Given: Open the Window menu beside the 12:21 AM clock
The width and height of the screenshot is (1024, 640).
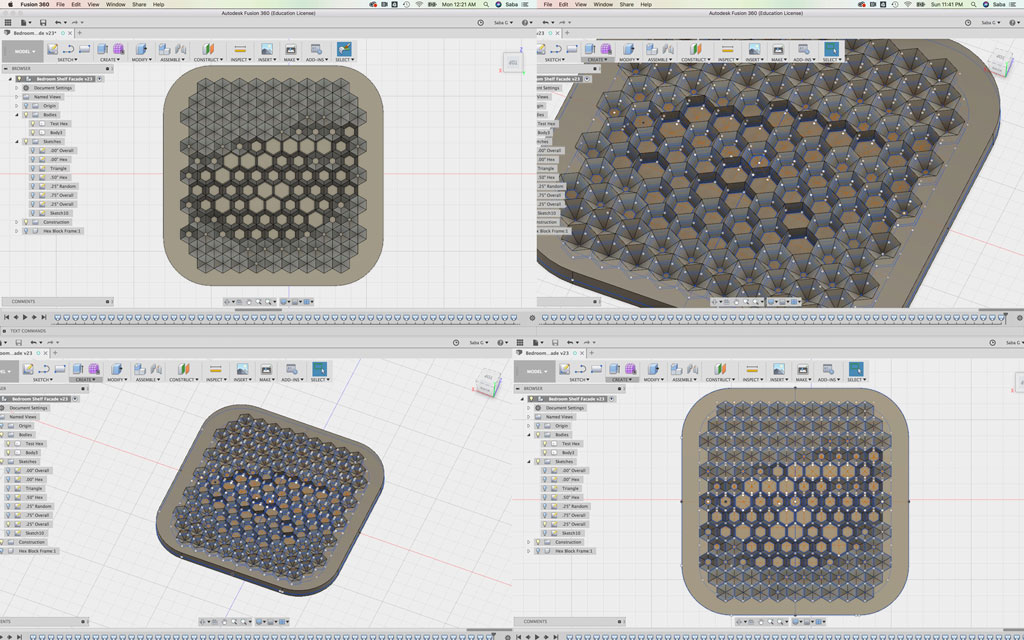Looking at the screenshot, I should pyautogui.click(x=116, y=4).
